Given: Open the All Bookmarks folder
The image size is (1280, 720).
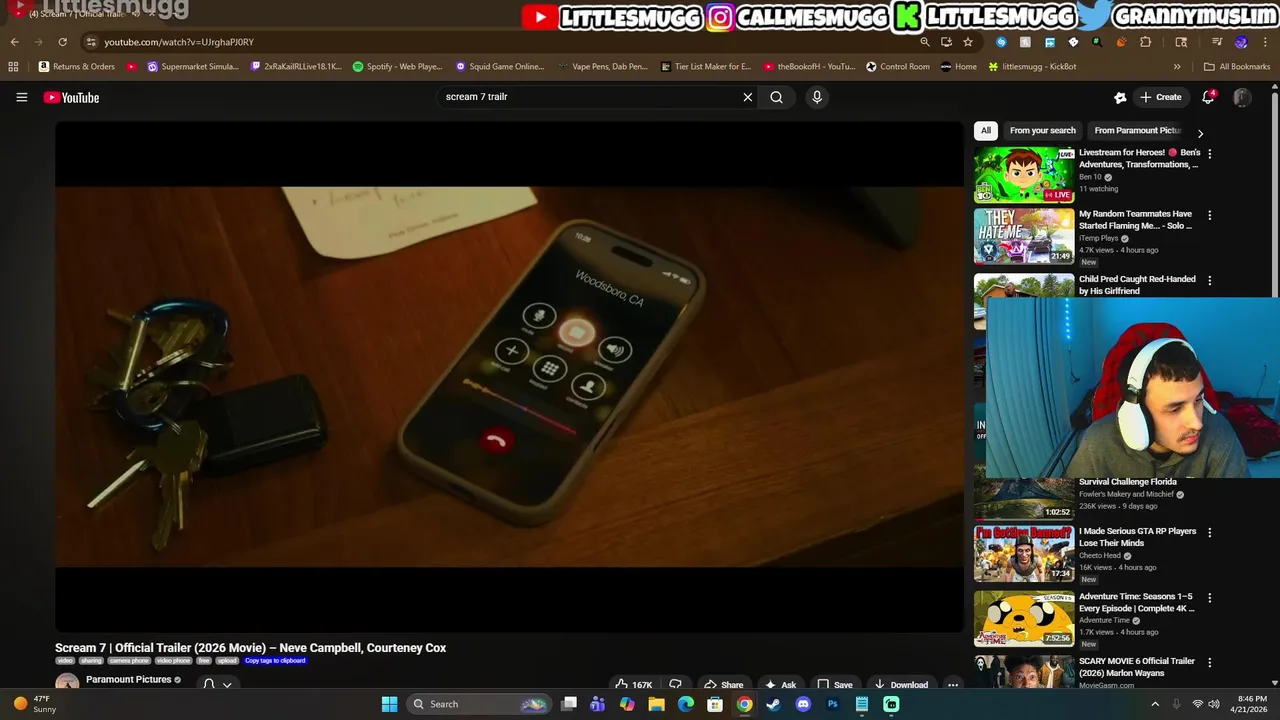Looking at the screenshot, I should click(1237, 67).
